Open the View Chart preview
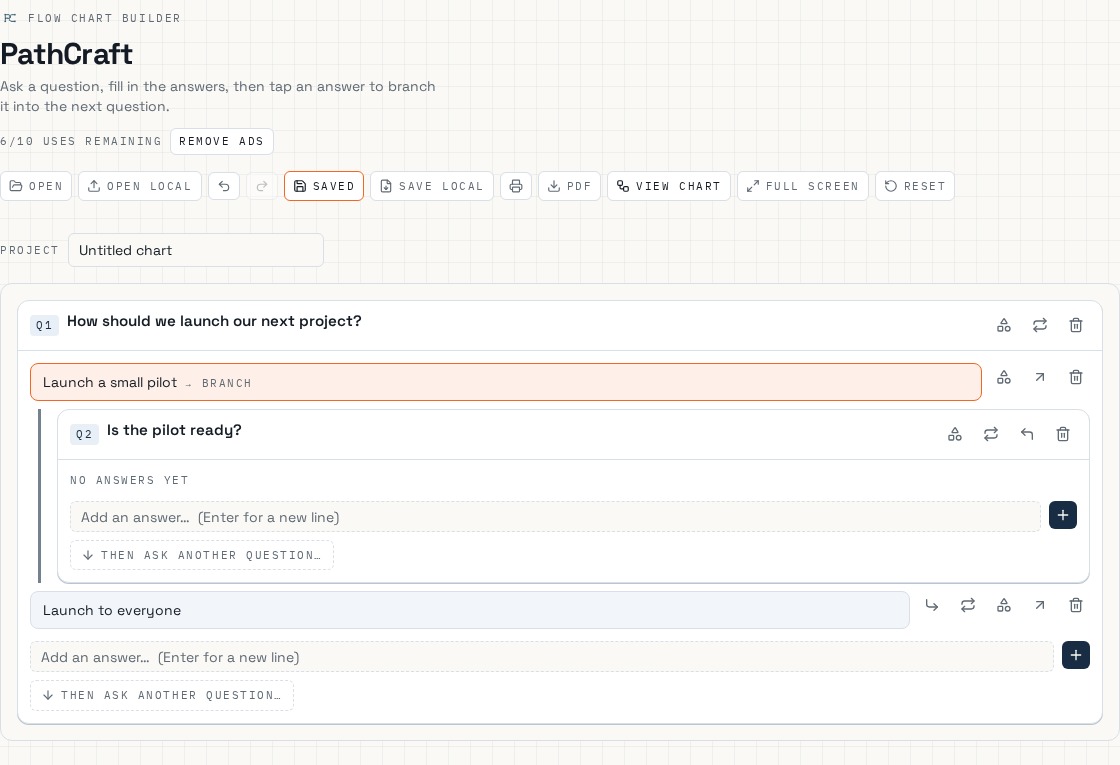The width and height of the screenshot is (1120, 765). [669, 186]
